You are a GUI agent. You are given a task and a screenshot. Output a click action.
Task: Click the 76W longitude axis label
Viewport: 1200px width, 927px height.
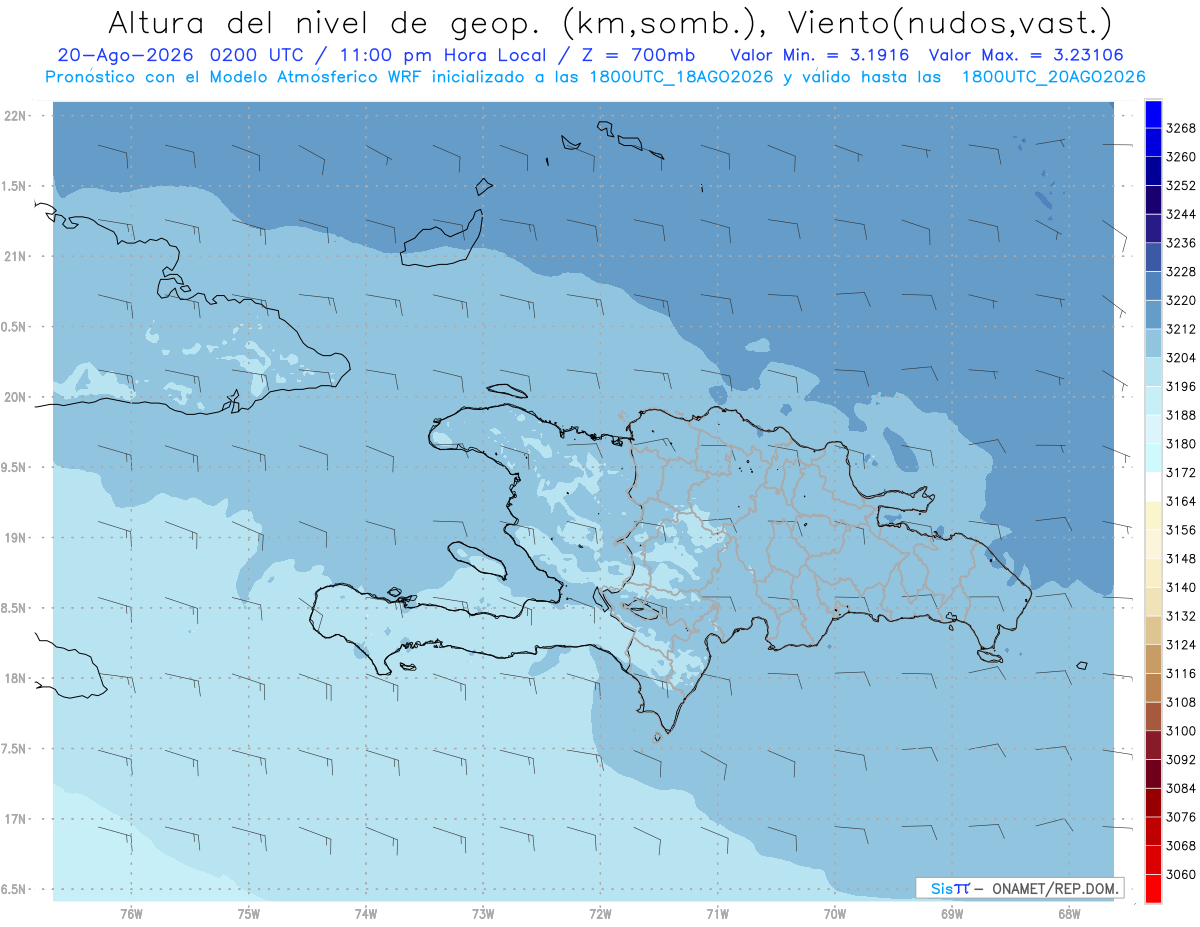click(131, 913)
